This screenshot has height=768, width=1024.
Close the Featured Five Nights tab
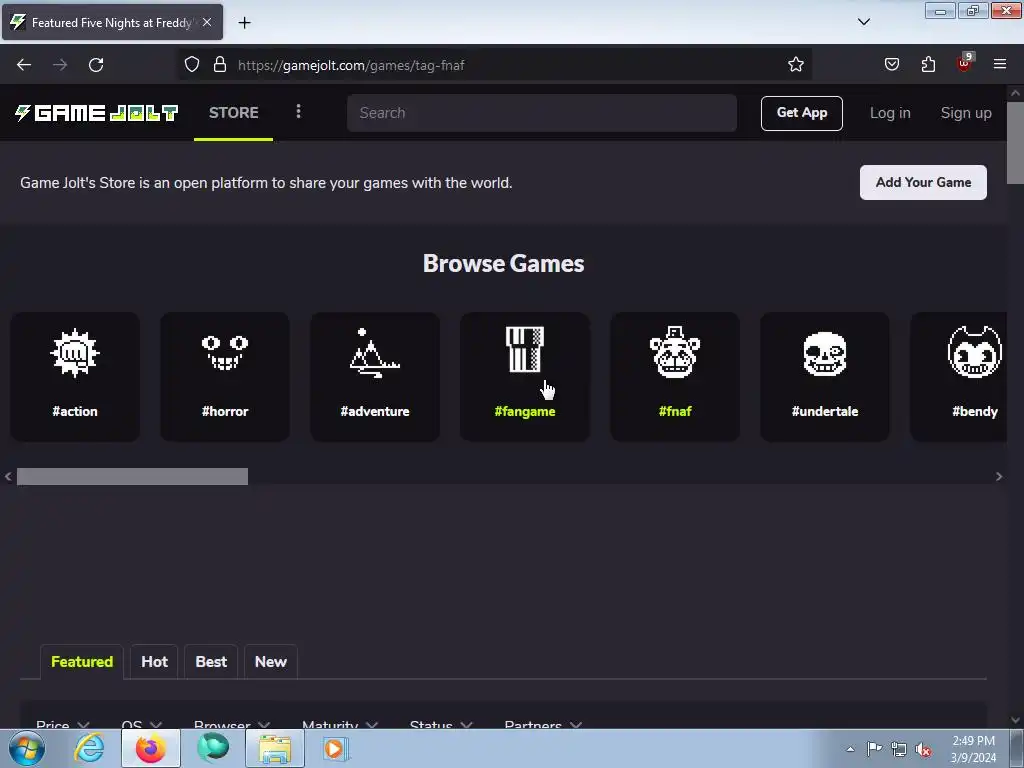207,22
